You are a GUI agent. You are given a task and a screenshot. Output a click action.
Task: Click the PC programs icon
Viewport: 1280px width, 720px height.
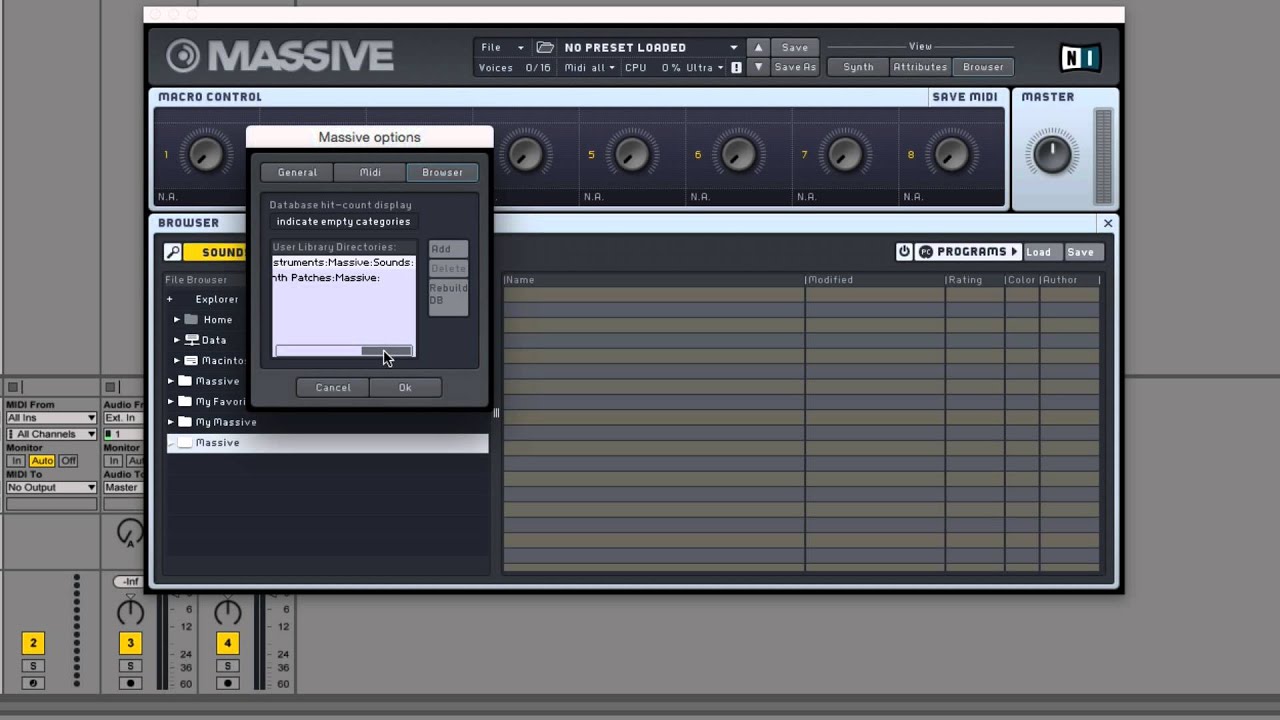coord(925,252)
